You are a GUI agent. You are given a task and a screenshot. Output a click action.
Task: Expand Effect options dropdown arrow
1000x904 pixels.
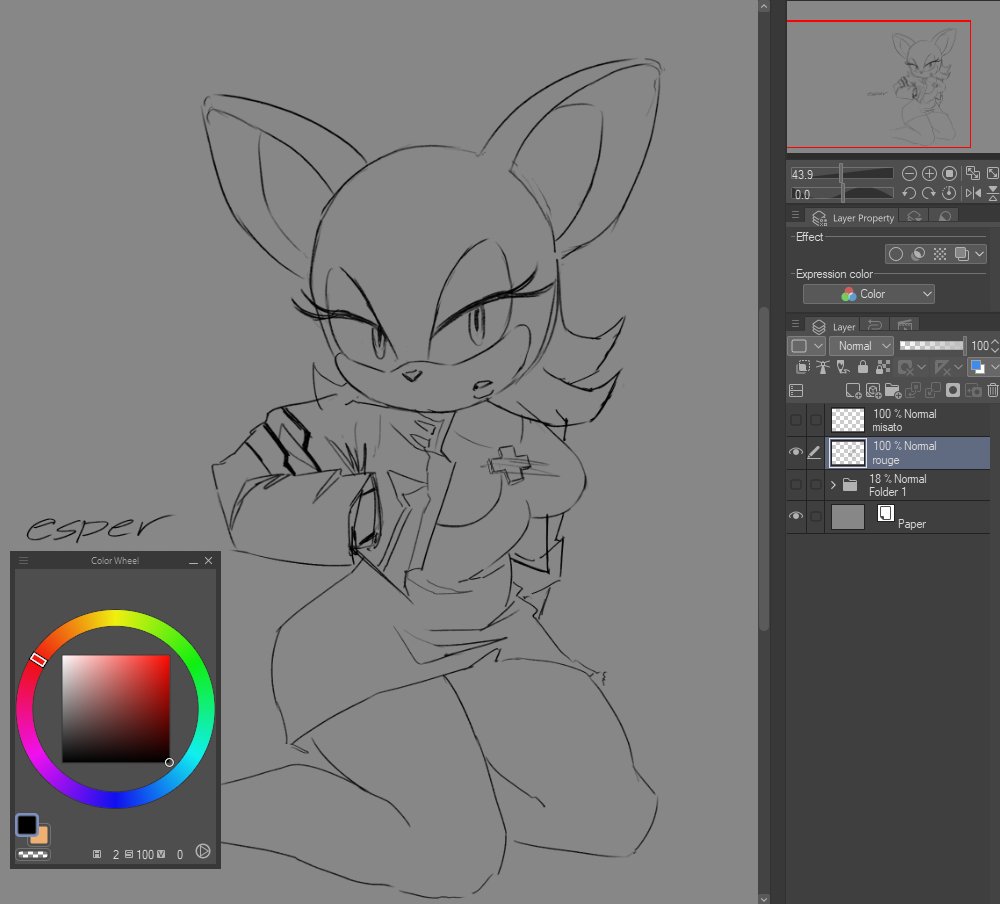point(980,254)
